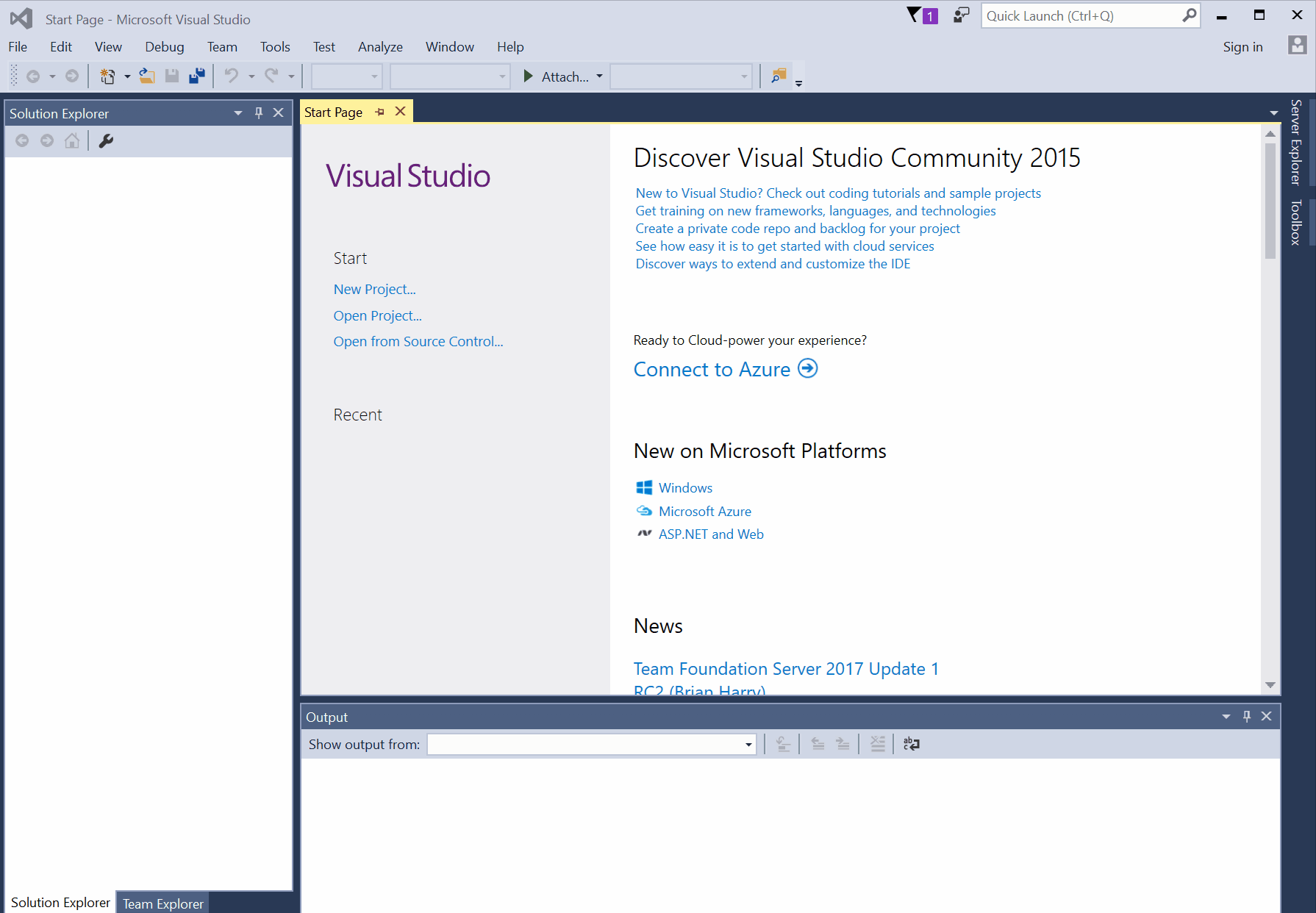Open the toolbar overflow options arrow
1316x913 pixels.
[799, 84]
